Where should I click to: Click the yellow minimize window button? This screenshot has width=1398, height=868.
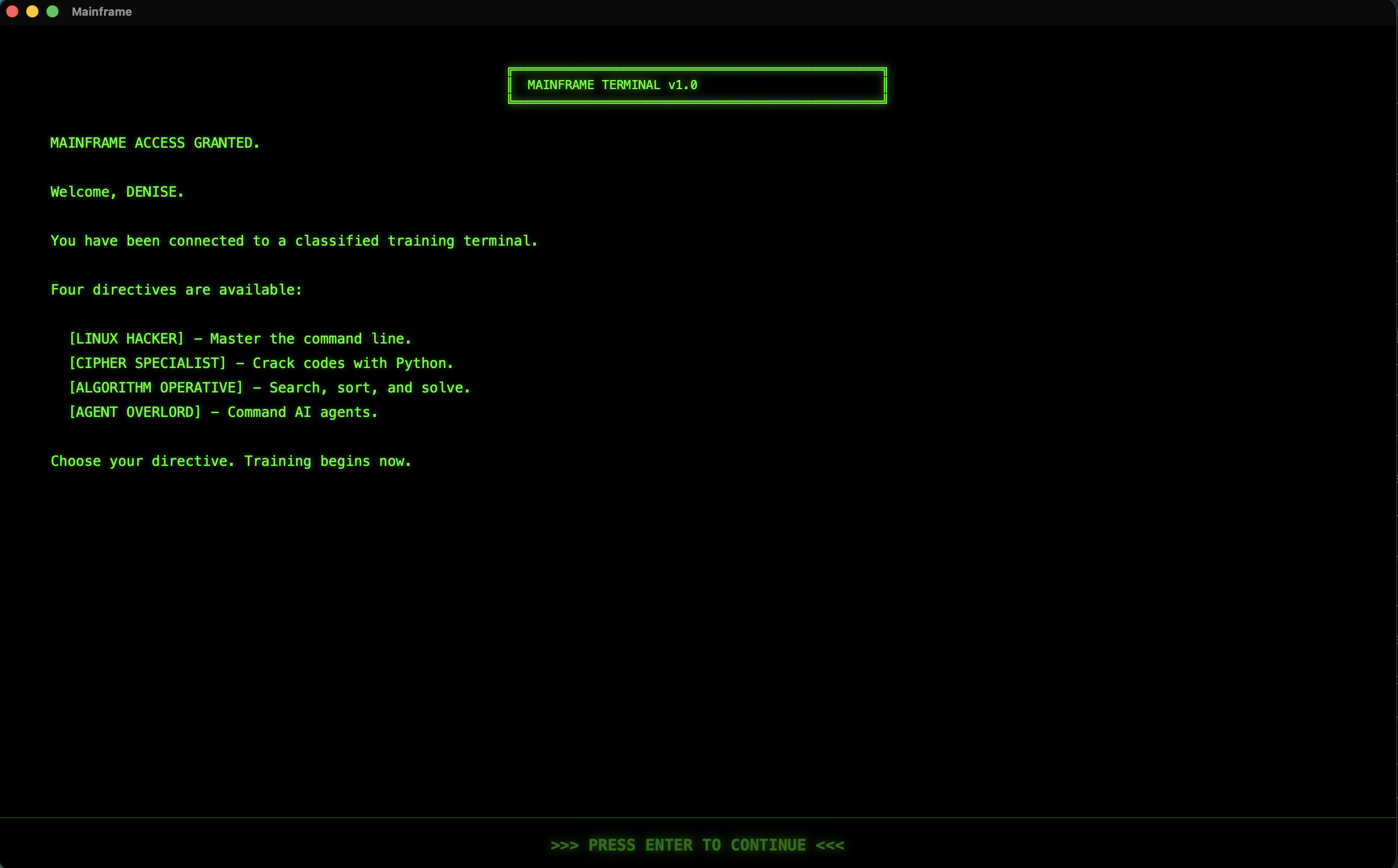[x=32, y=11]
